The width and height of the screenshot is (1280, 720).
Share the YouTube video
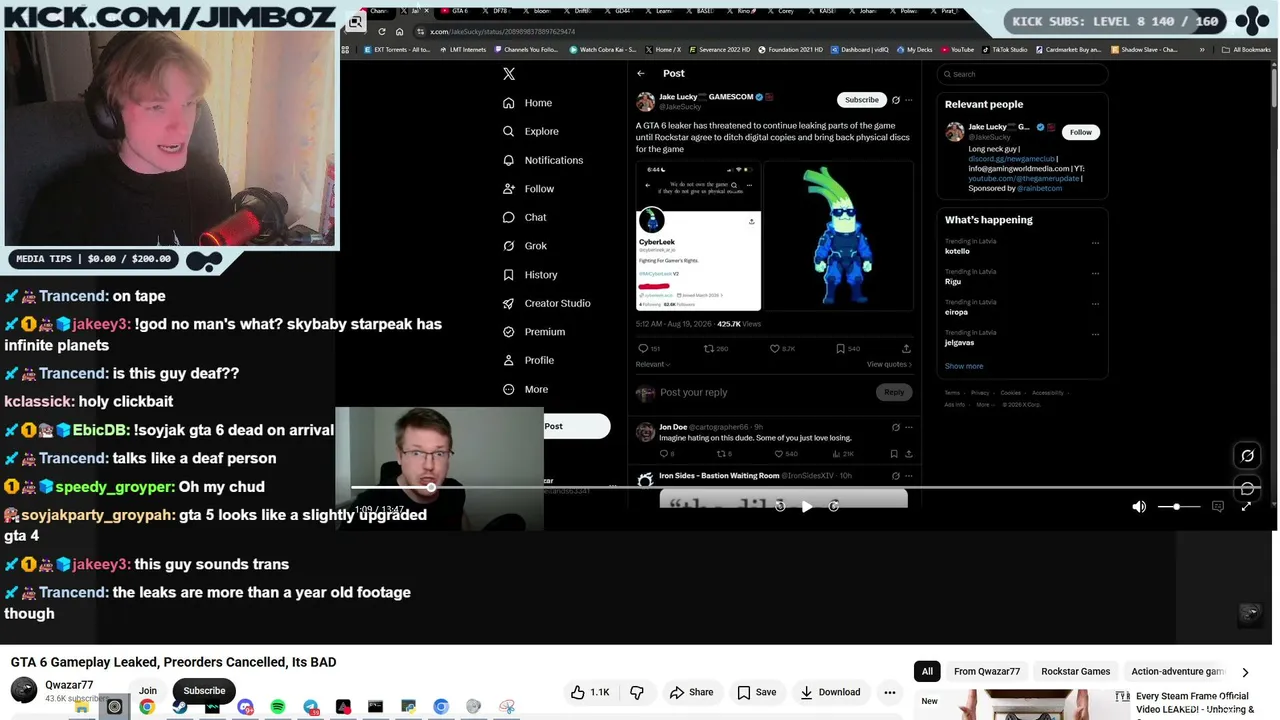click(691, 692)
